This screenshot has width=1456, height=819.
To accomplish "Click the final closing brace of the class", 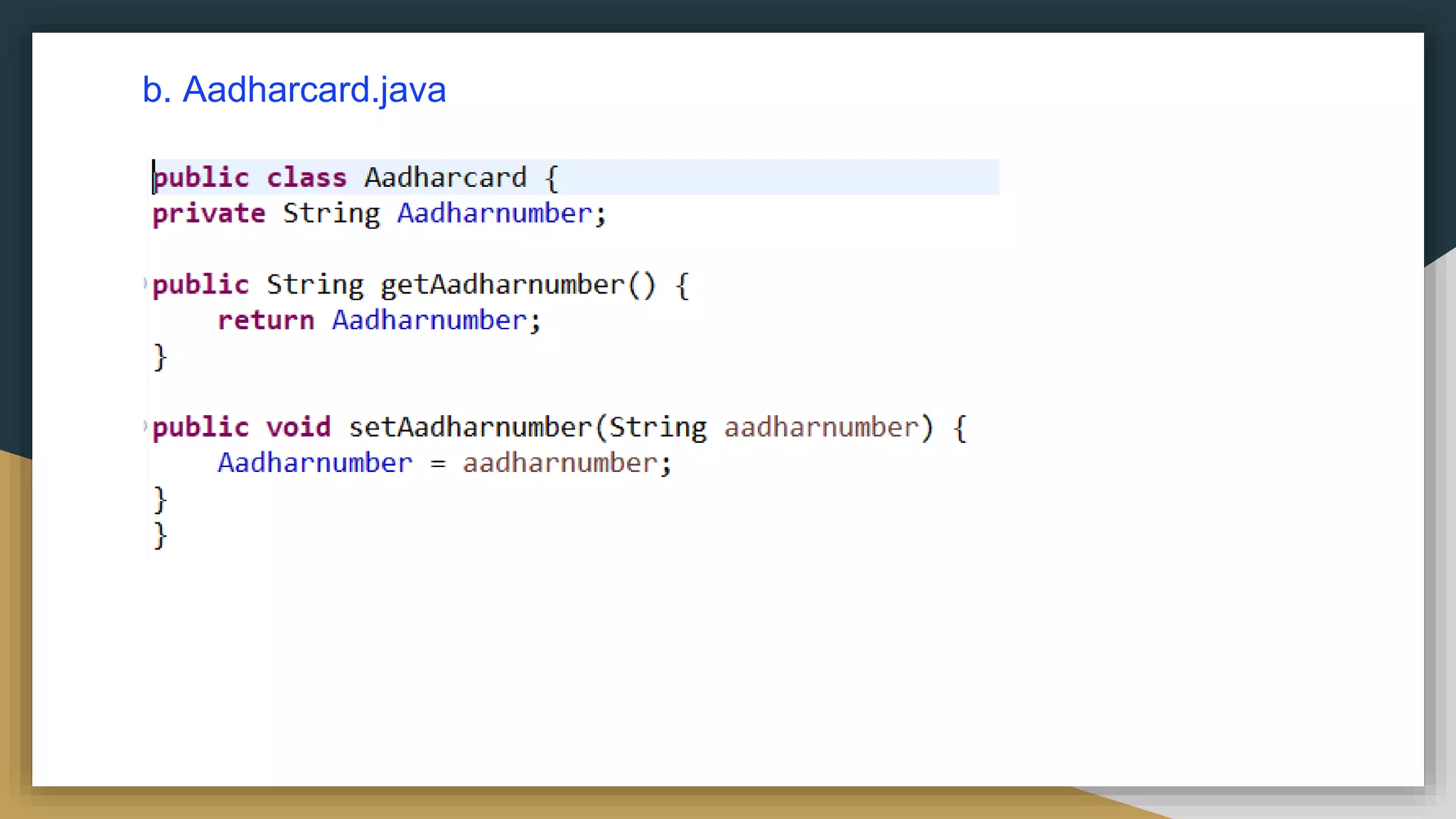I will click(160, 535).
